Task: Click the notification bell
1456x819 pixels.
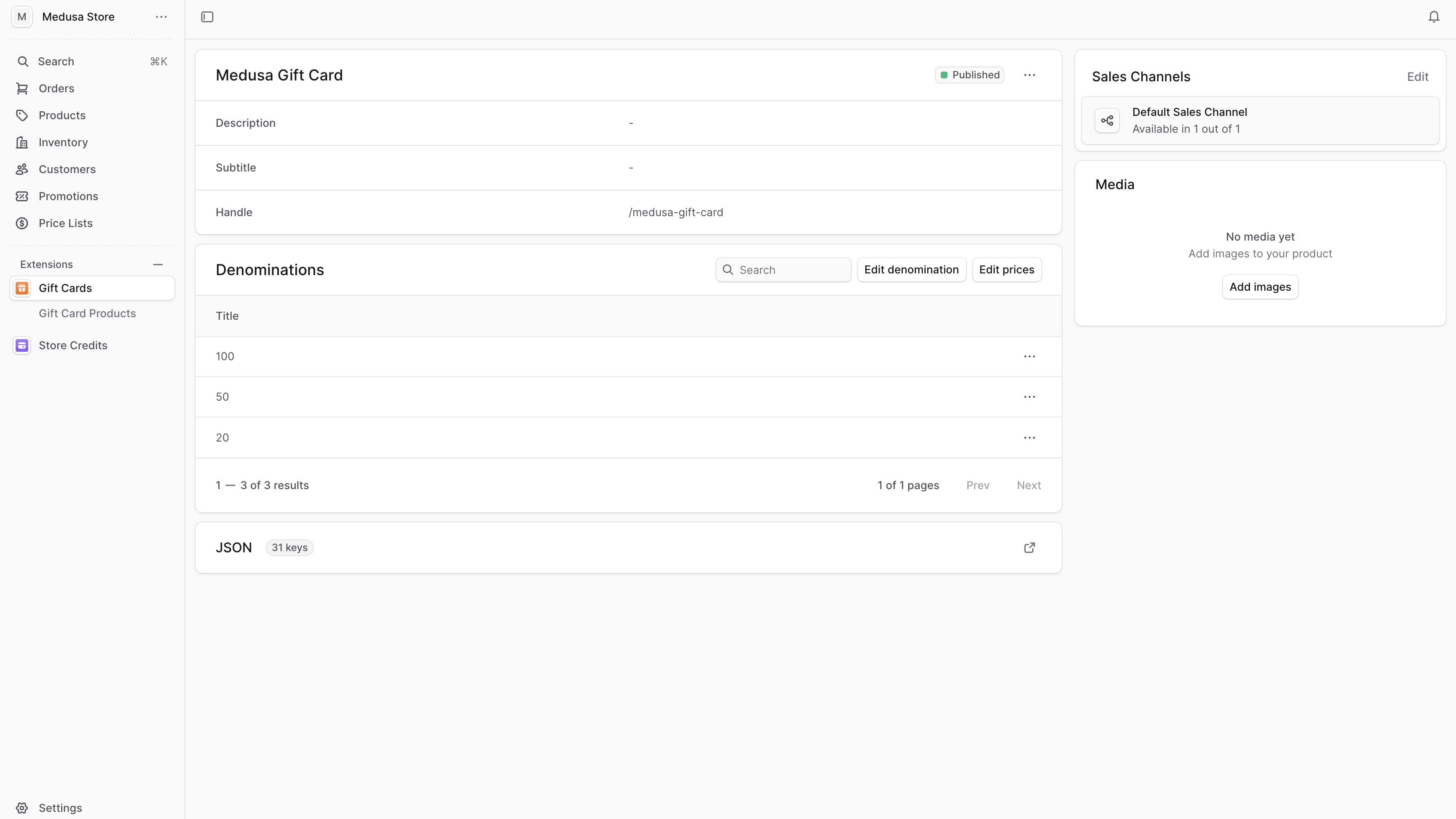Action: pyautogui.click(x=1433, y=17)
